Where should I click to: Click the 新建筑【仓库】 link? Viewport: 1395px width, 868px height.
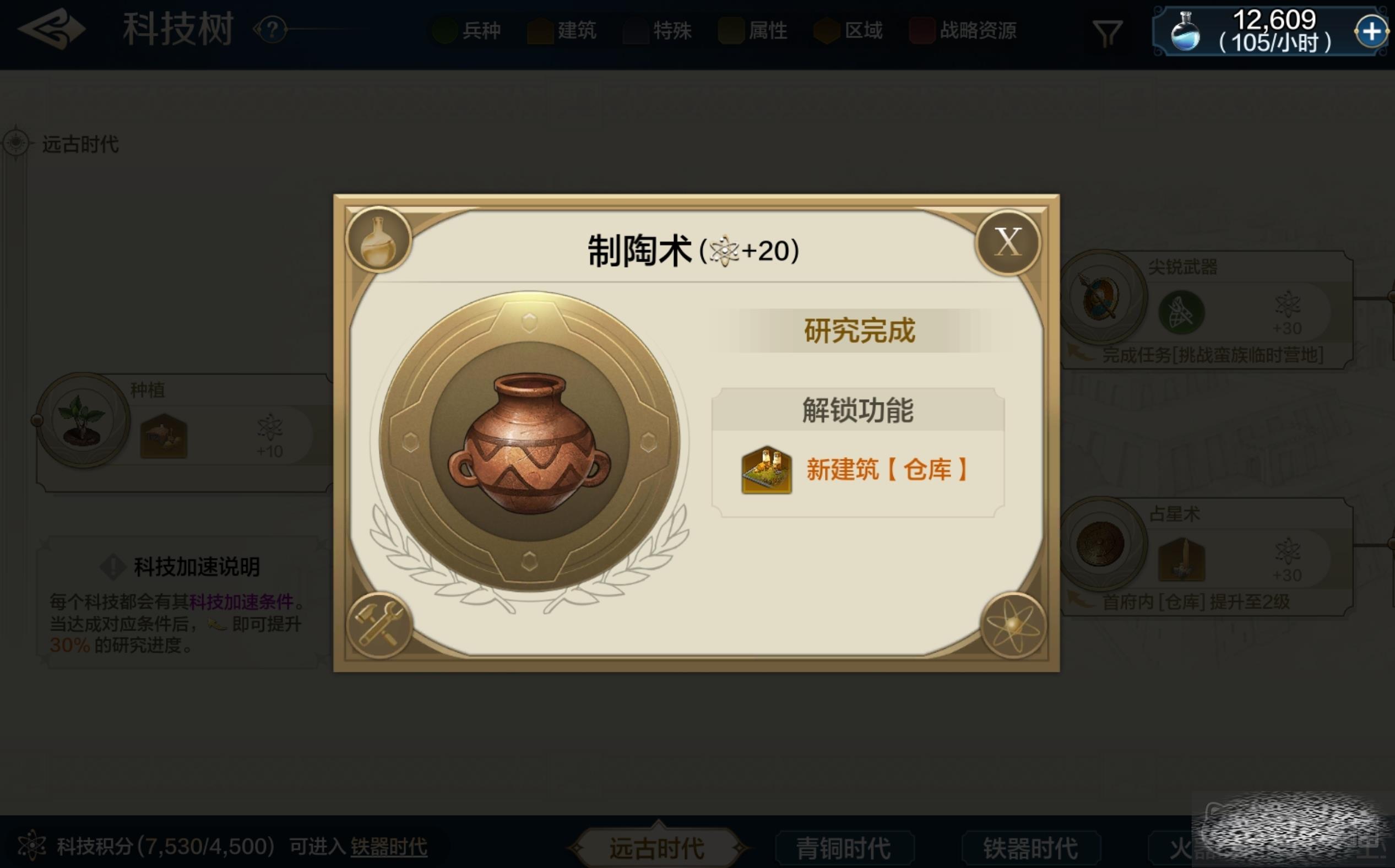coord(888,470)
